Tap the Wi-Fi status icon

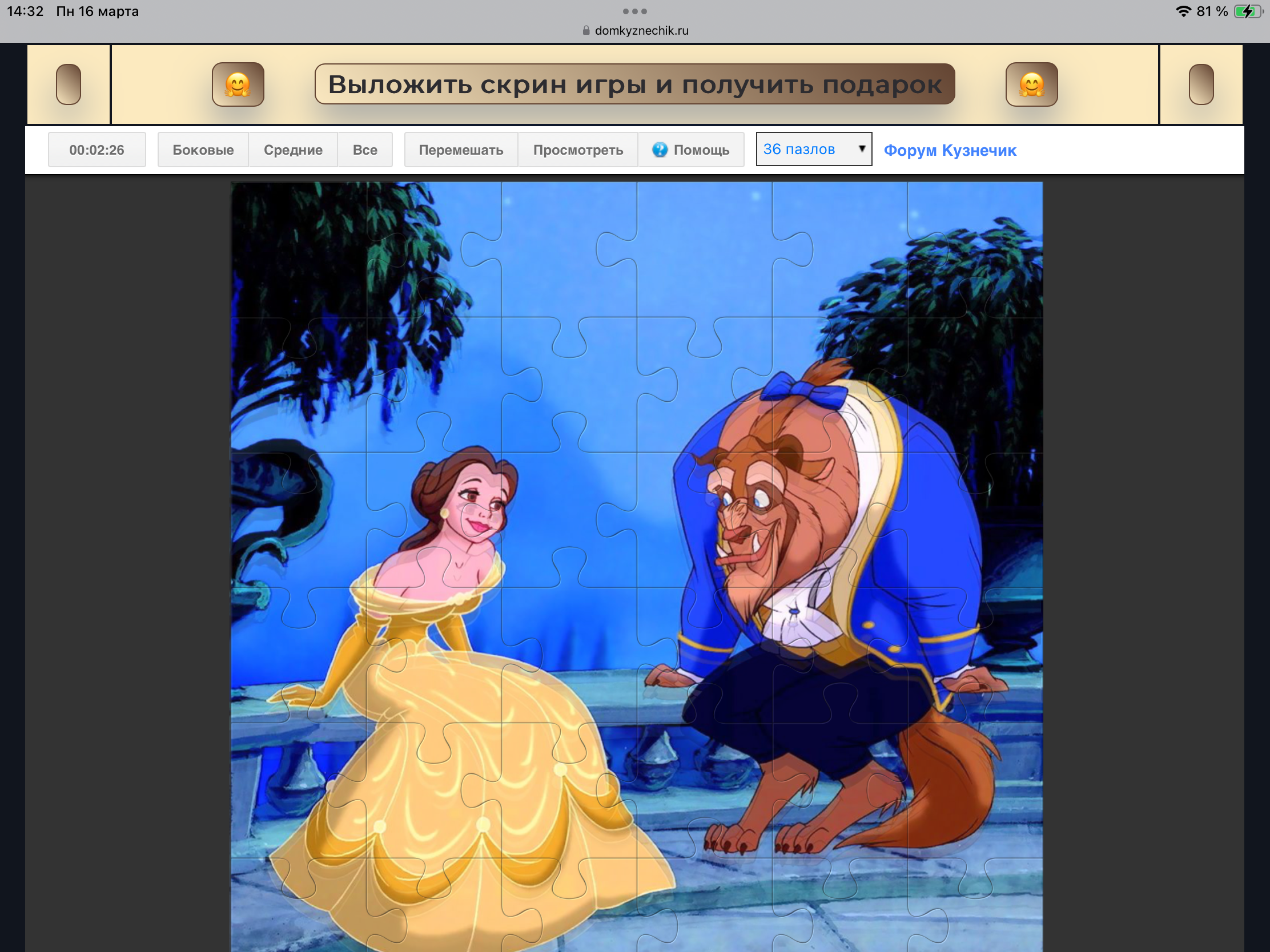(x=1183, y=11)
